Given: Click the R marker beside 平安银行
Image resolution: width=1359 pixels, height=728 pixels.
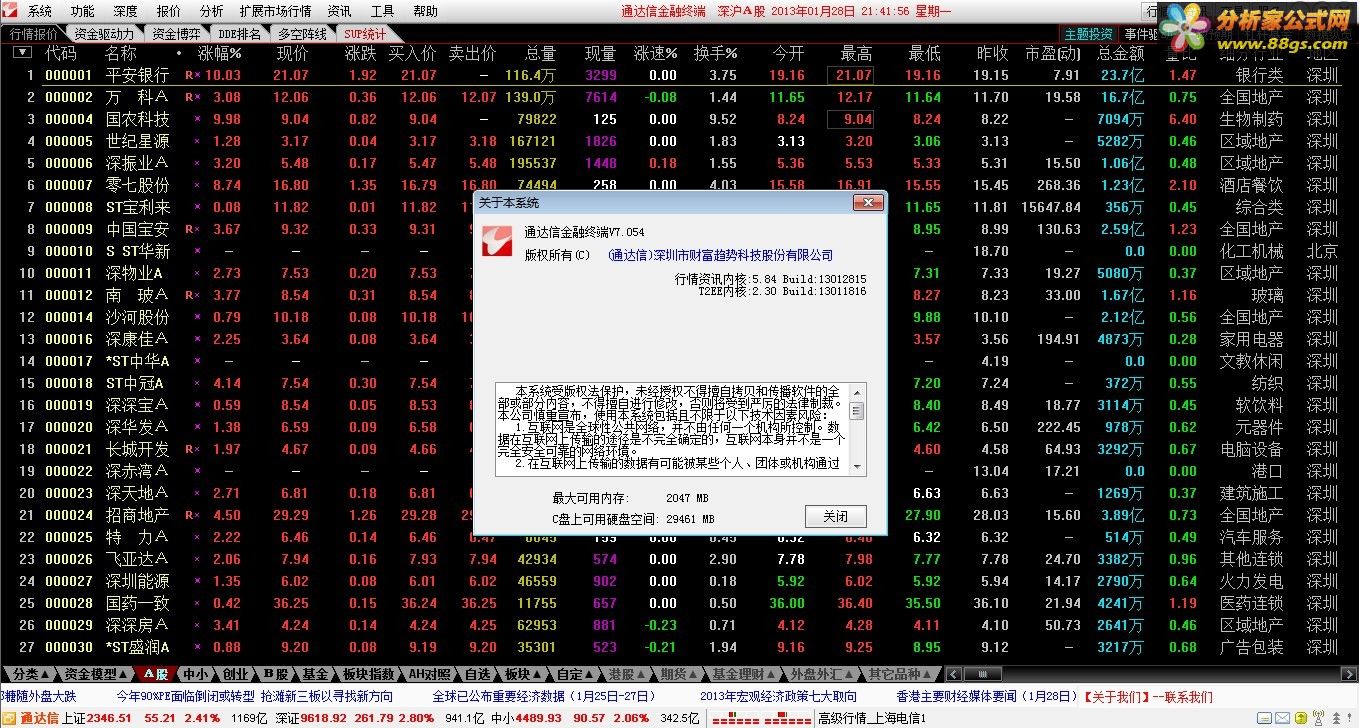Looking at the screenshot, I should click(191, 75).
